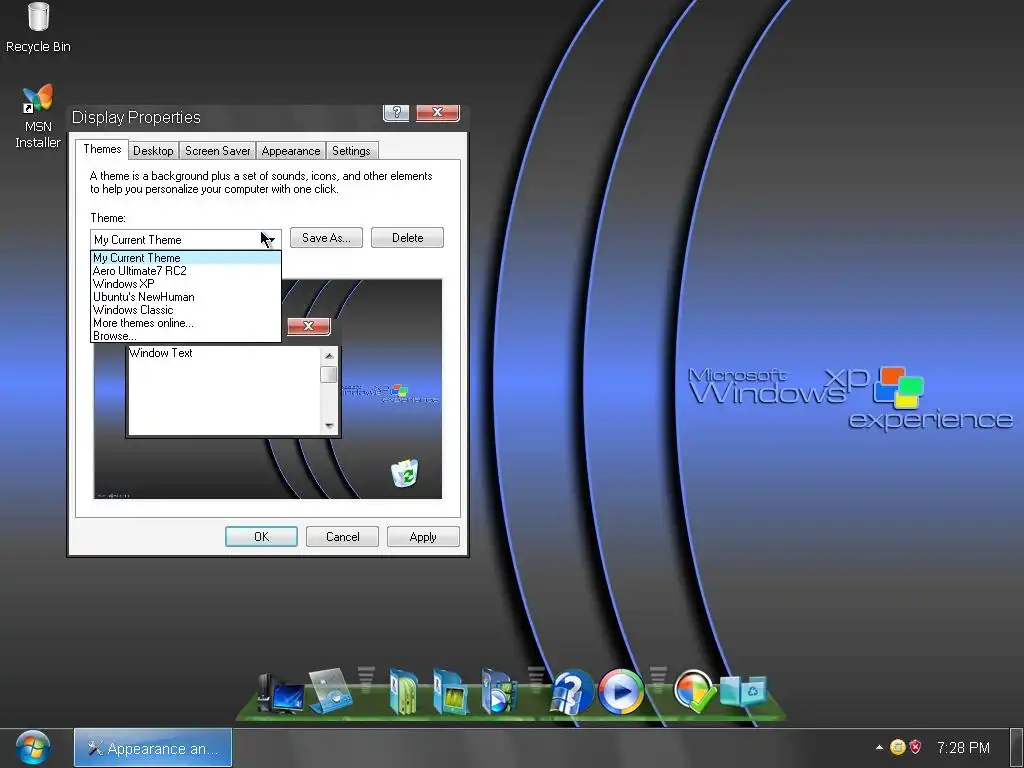Launch the MSN Installer shortcut
The height and width of the screenshot is (768, 1024).
pyautogui.click(x=37, y=116)
